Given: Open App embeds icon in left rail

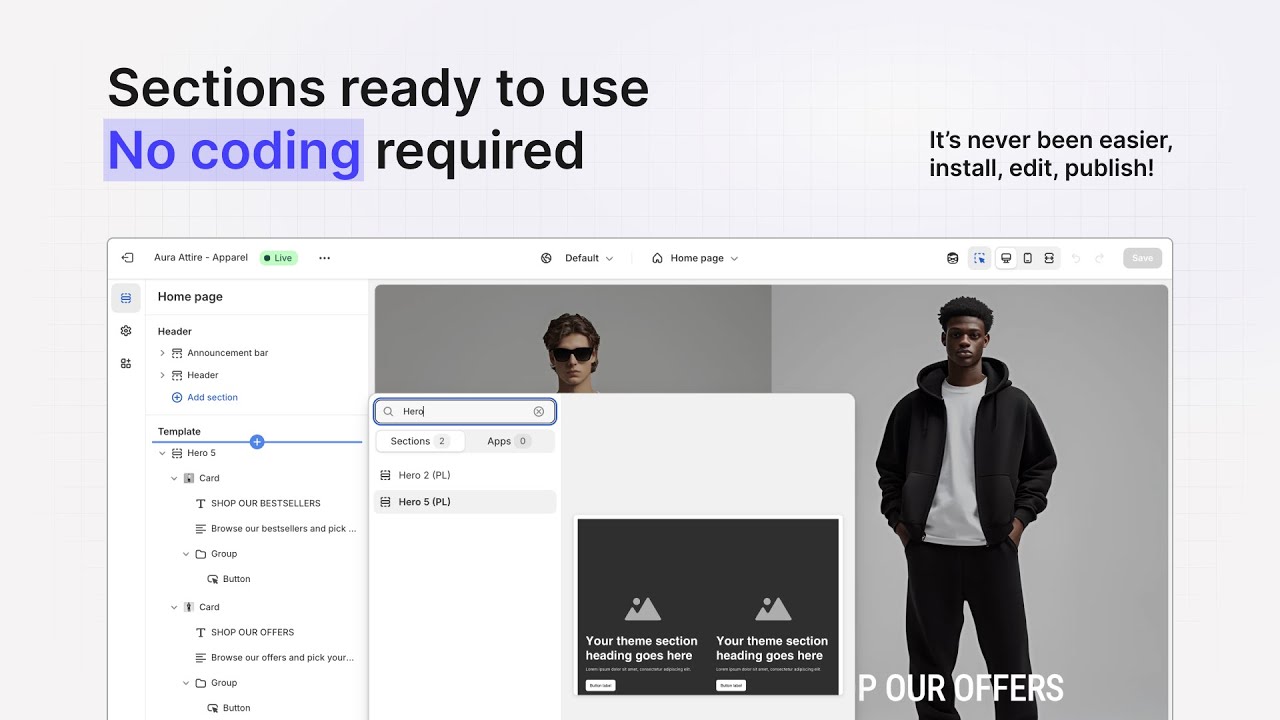Looking at the screenshot, I should coord(126,364).
